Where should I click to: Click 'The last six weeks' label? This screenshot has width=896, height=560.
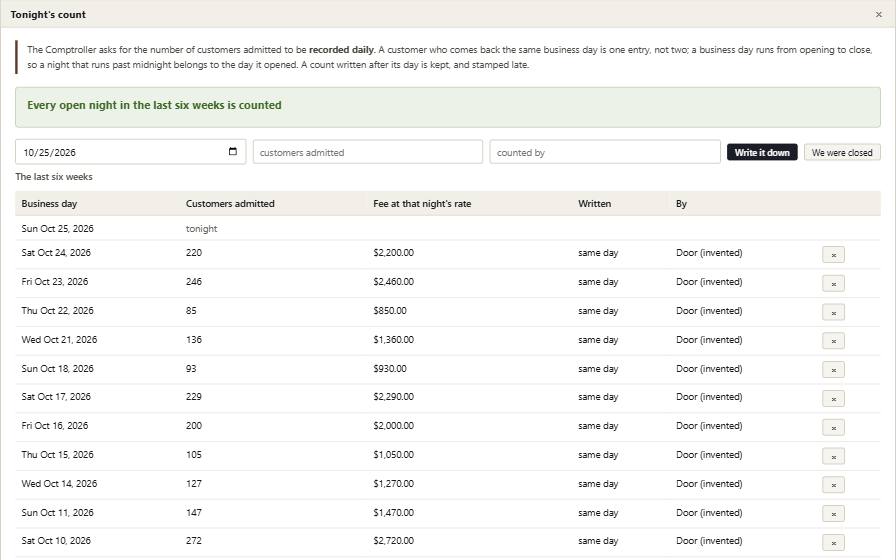[54, 177]
